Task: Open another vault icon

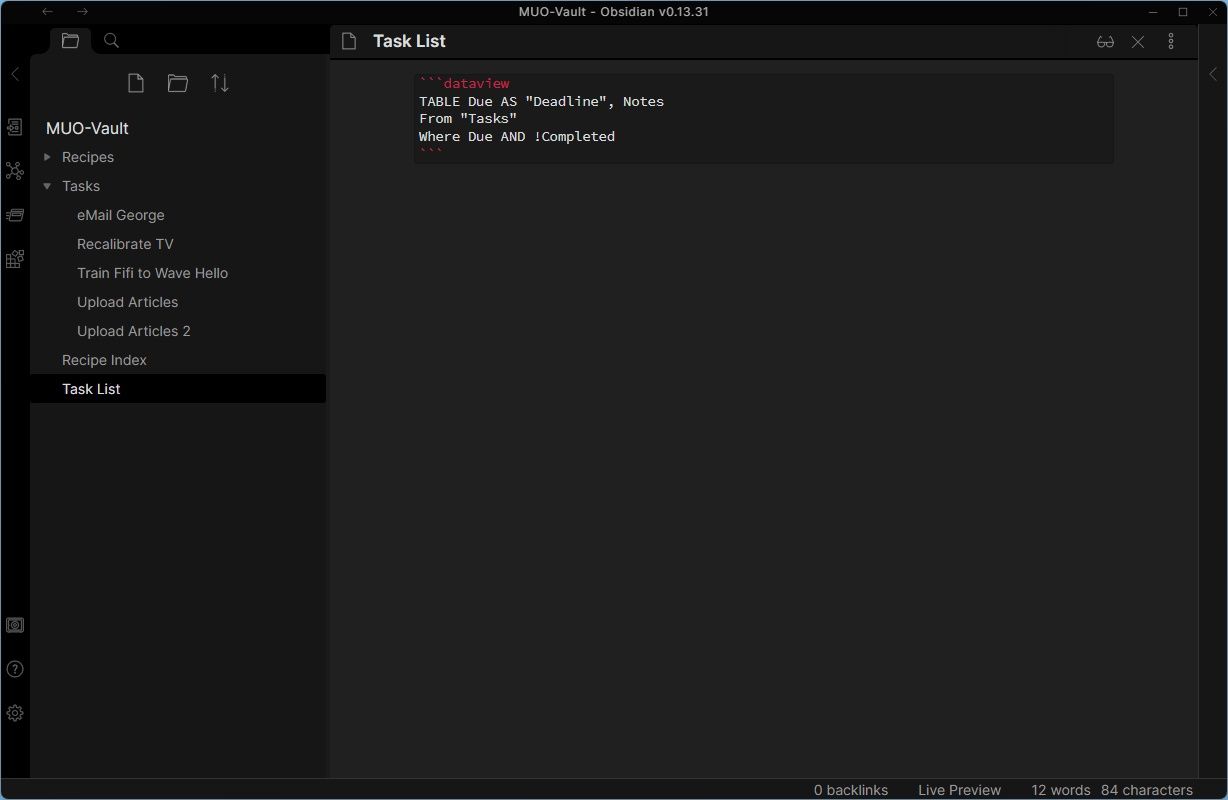Action: [x=15, y=625]
